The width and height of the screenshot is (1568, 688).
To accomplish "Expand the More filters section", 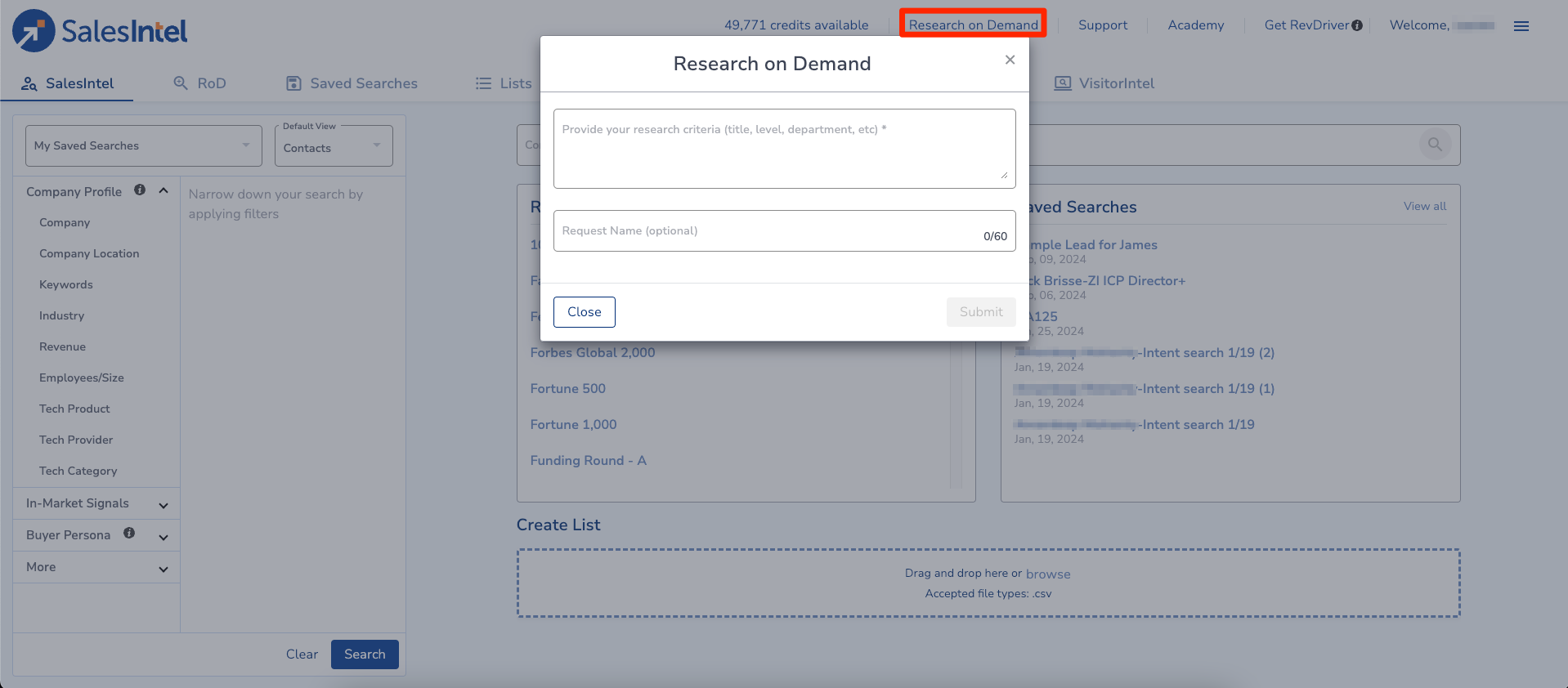I will [x=164, y=570].
